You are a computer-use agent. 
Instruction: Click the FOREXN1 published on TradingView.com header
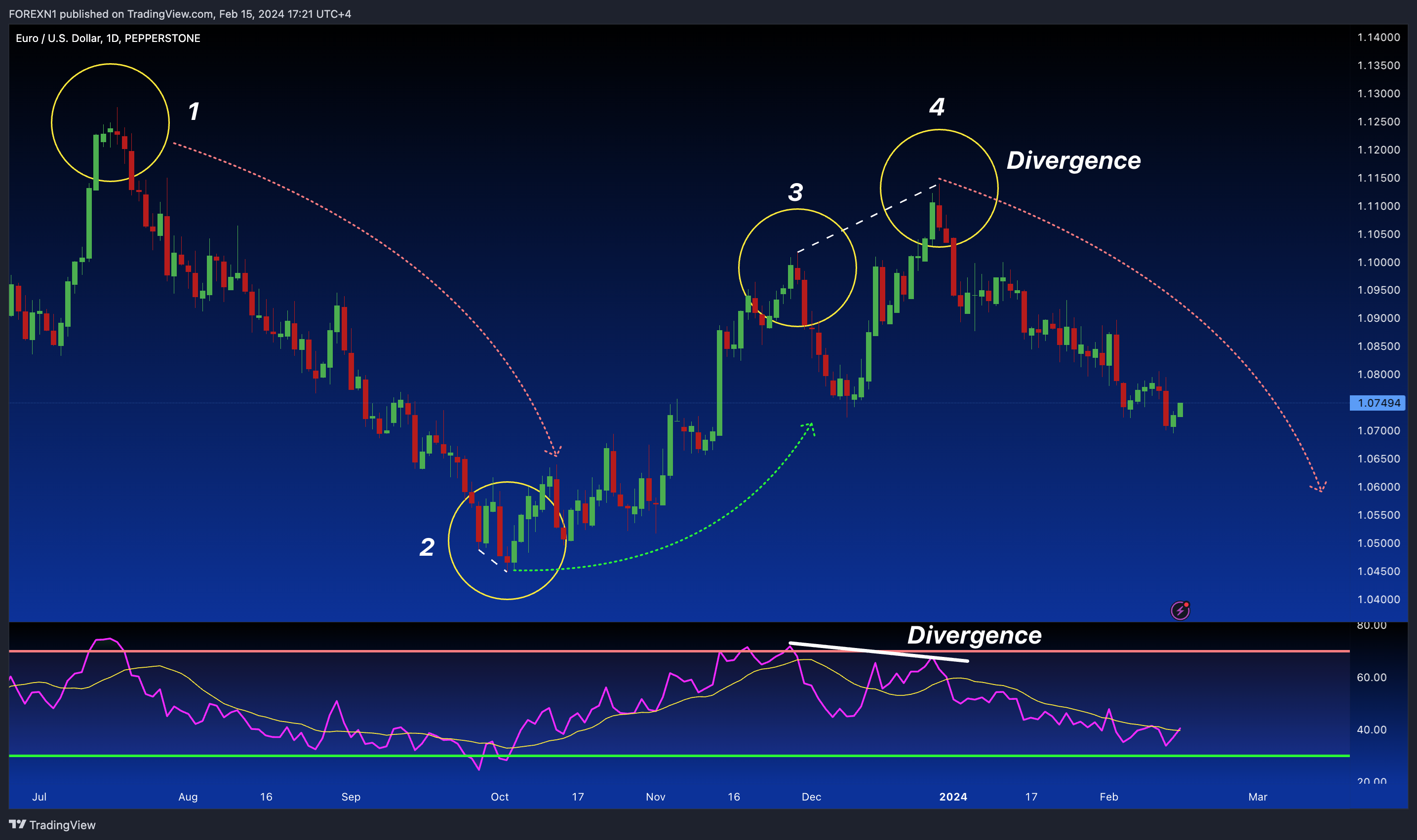(180, 14)
